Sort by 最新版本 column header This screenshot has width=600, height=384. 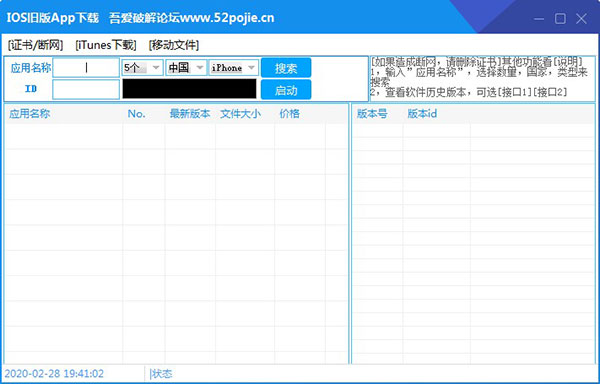coord(190,114)
